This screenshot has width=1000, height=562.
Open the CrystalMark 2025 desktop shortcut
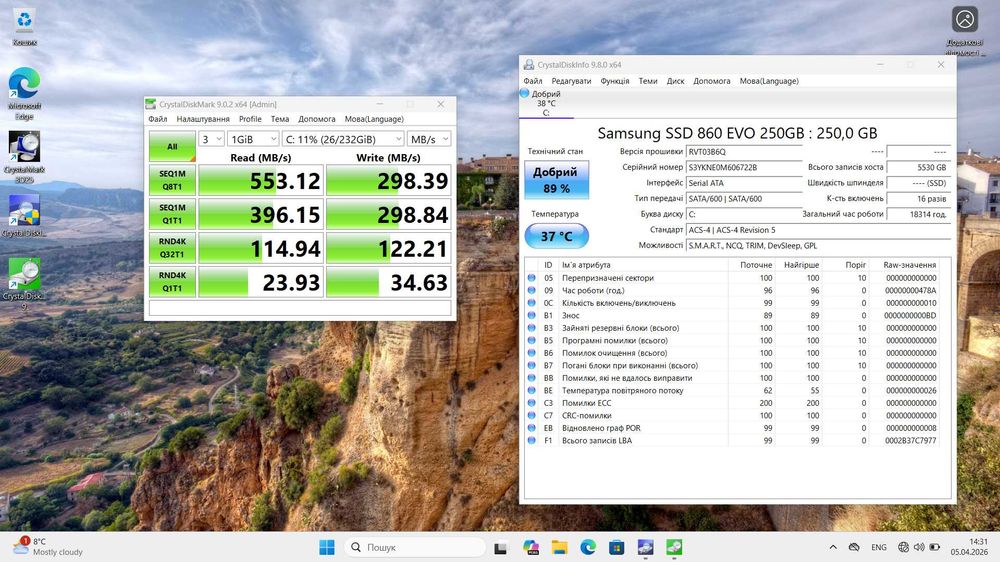(x=24, y=157)
